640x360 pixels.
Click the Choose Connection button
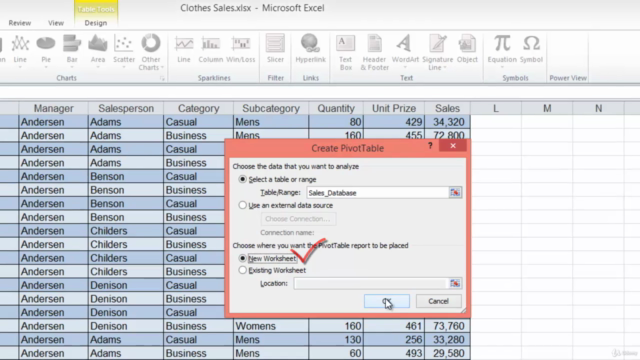pyautogui.click(x=298, y=219)
